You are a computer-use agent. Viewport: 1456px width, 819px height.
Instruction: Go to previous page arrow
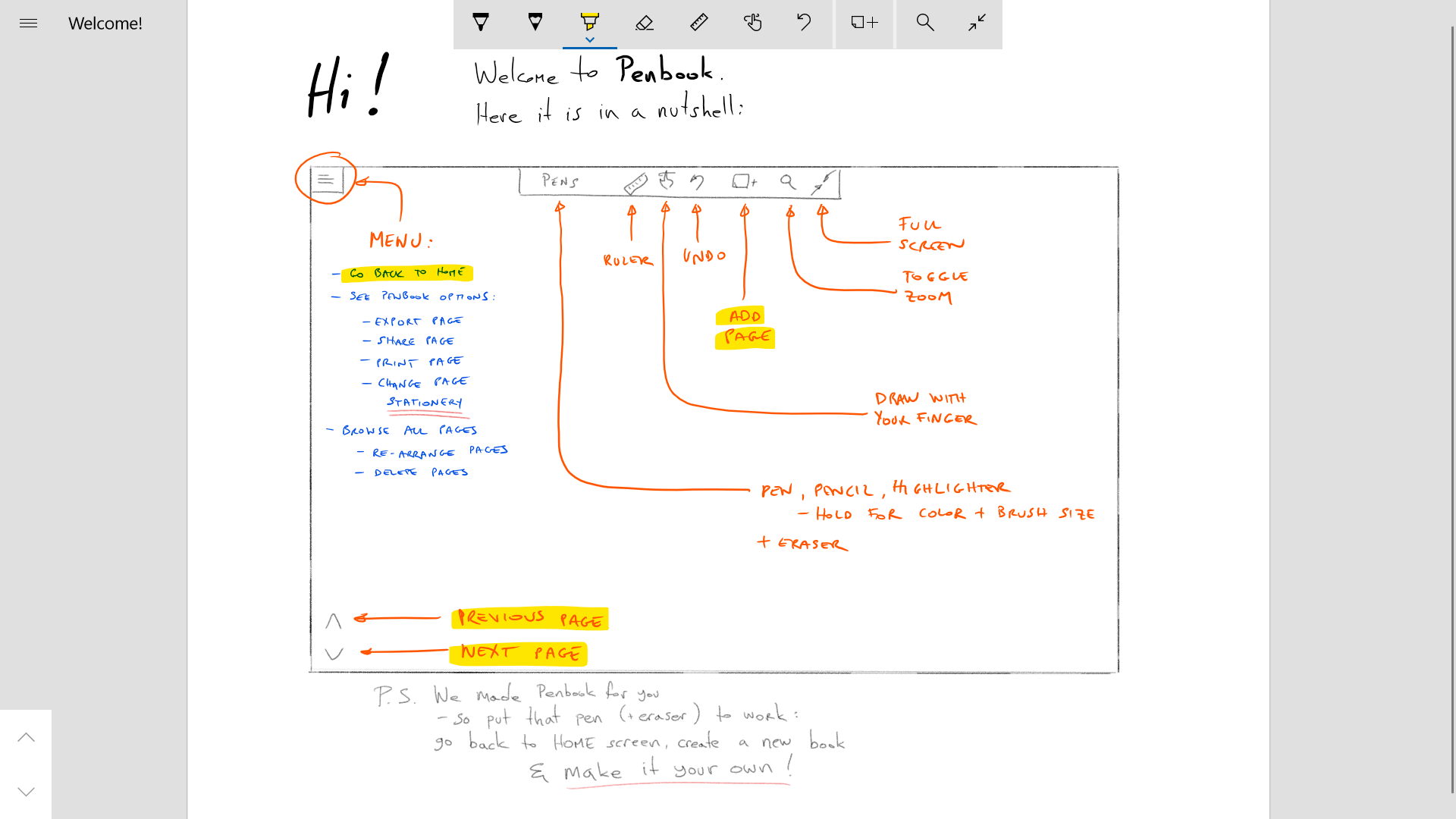click(x=27, y=737)
